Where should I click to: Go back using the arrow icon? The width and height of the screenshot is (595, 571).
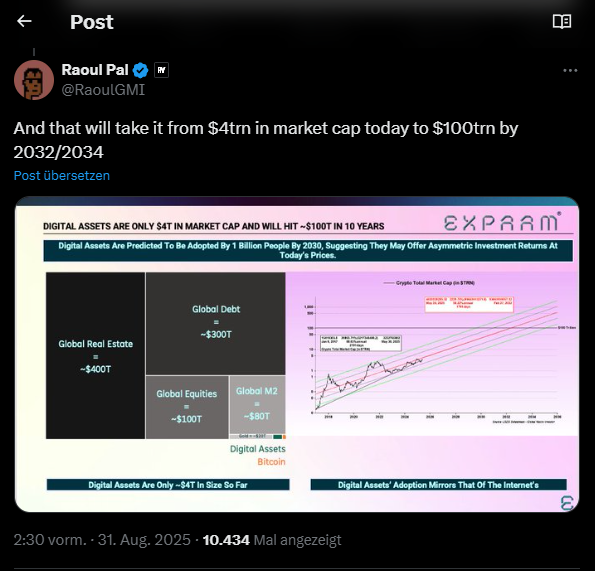[x=24, y=21]
